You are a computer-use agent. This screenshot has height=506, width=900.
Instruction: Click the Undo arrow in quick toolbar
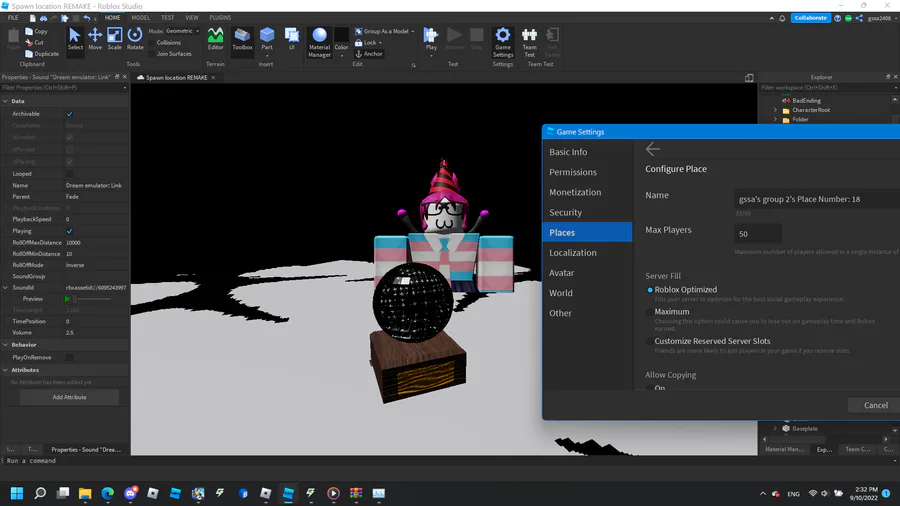coord(86,18)
